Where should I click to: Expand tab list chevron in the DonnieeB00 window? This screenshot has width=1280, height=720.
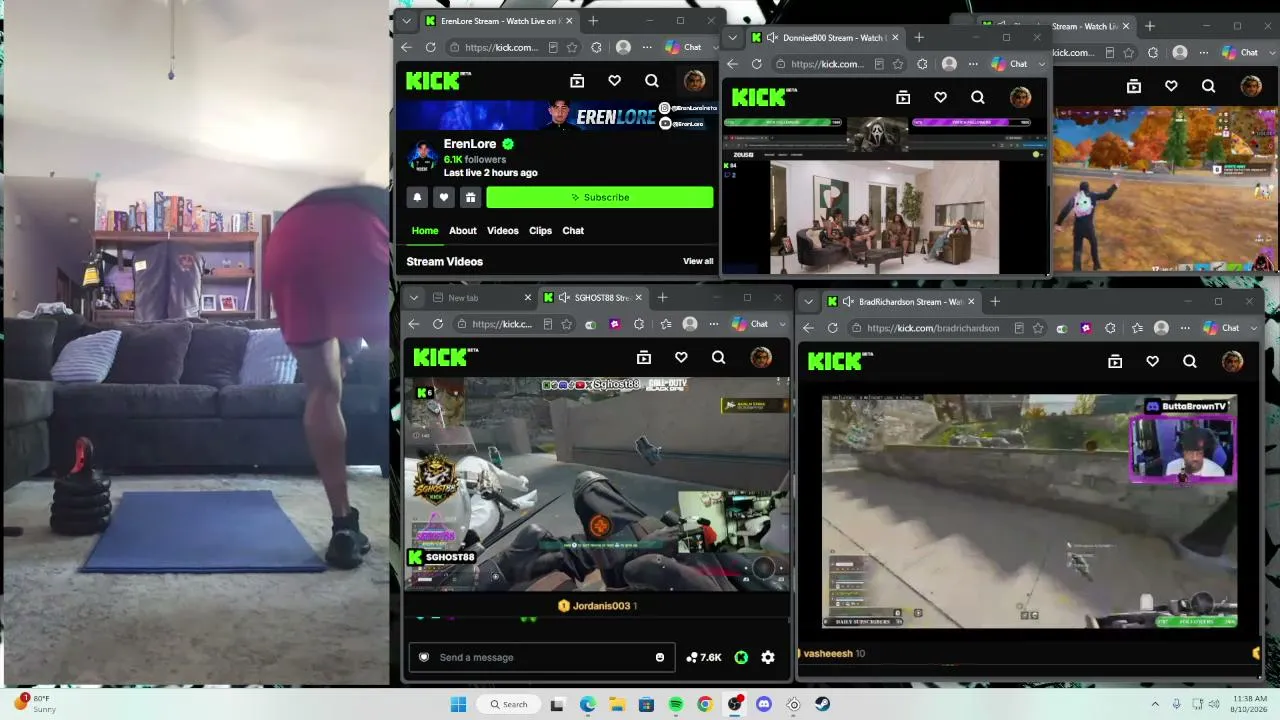click(x=733, y=38)
